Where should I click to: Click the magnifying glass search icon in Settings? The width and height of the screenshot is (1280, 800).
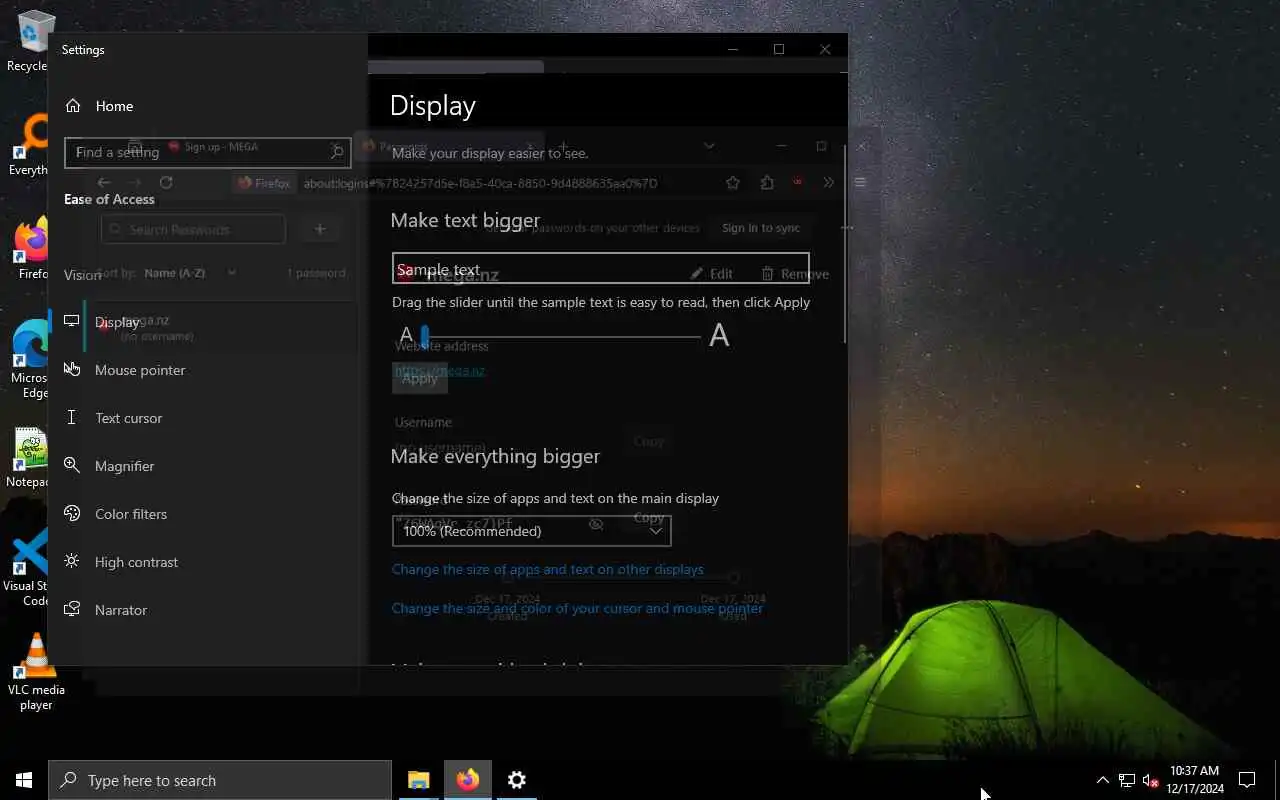tap(337, 152)
